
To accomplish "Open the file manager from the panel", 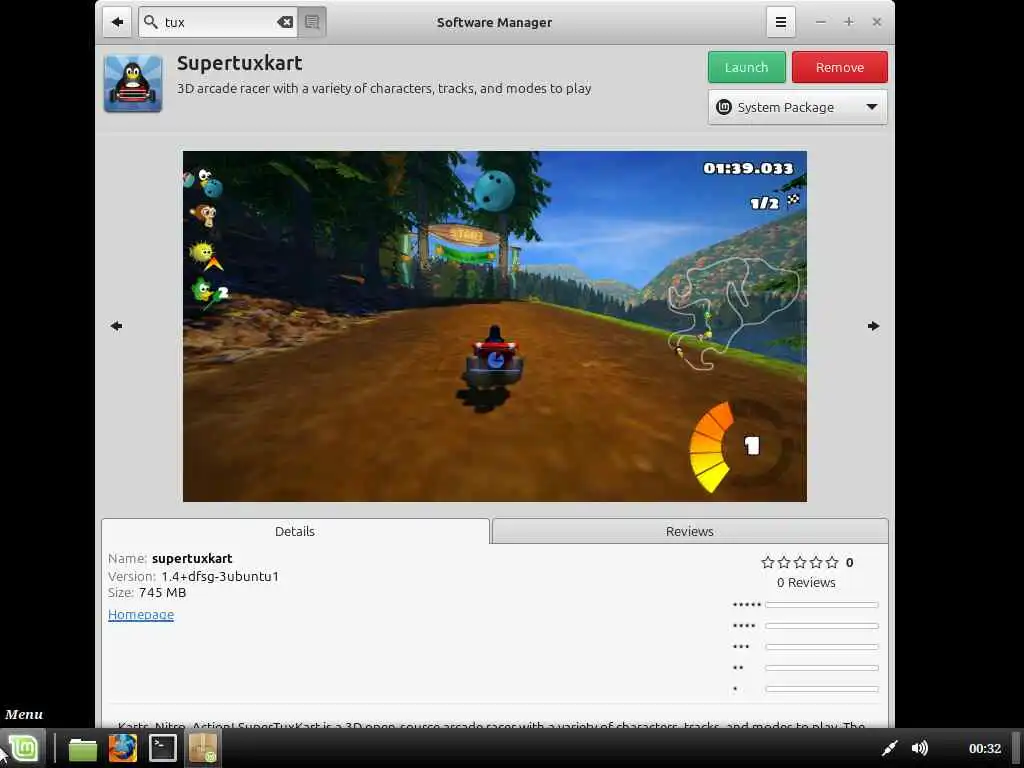I will click(x=83, y=748).
